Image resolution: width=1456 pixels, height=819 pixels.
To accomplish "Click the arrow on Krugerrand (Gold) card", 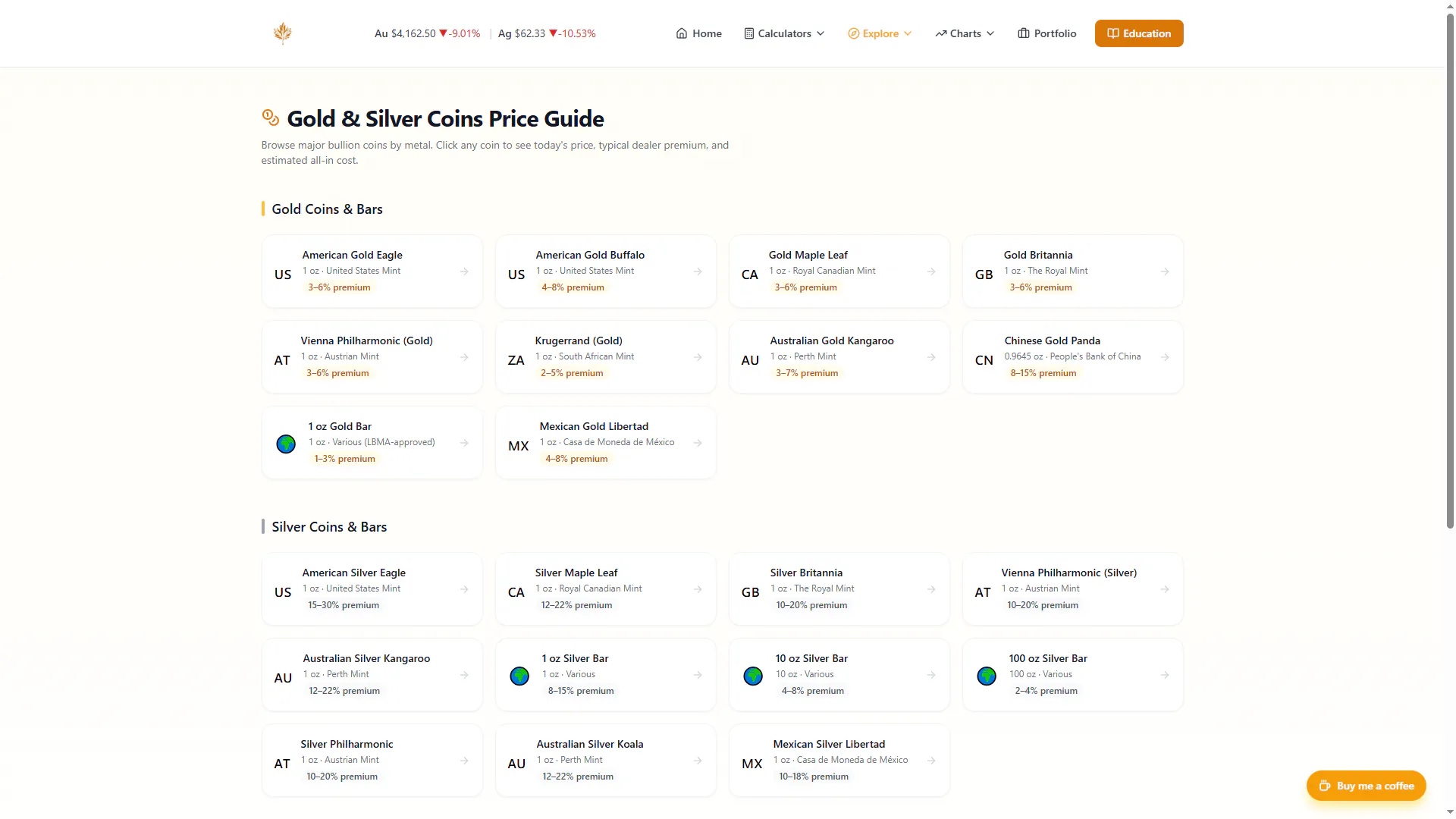I will [x=698, y=357].
